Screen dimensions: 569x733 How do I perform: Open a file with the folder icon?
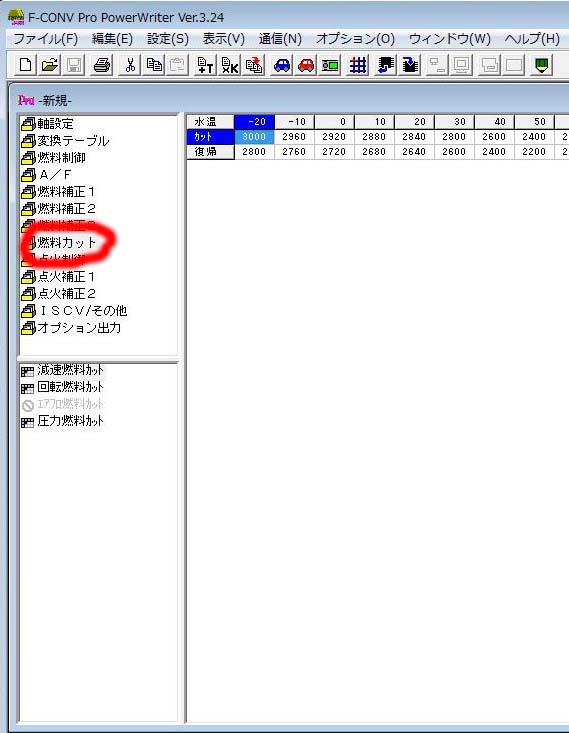tap(50, 65)
